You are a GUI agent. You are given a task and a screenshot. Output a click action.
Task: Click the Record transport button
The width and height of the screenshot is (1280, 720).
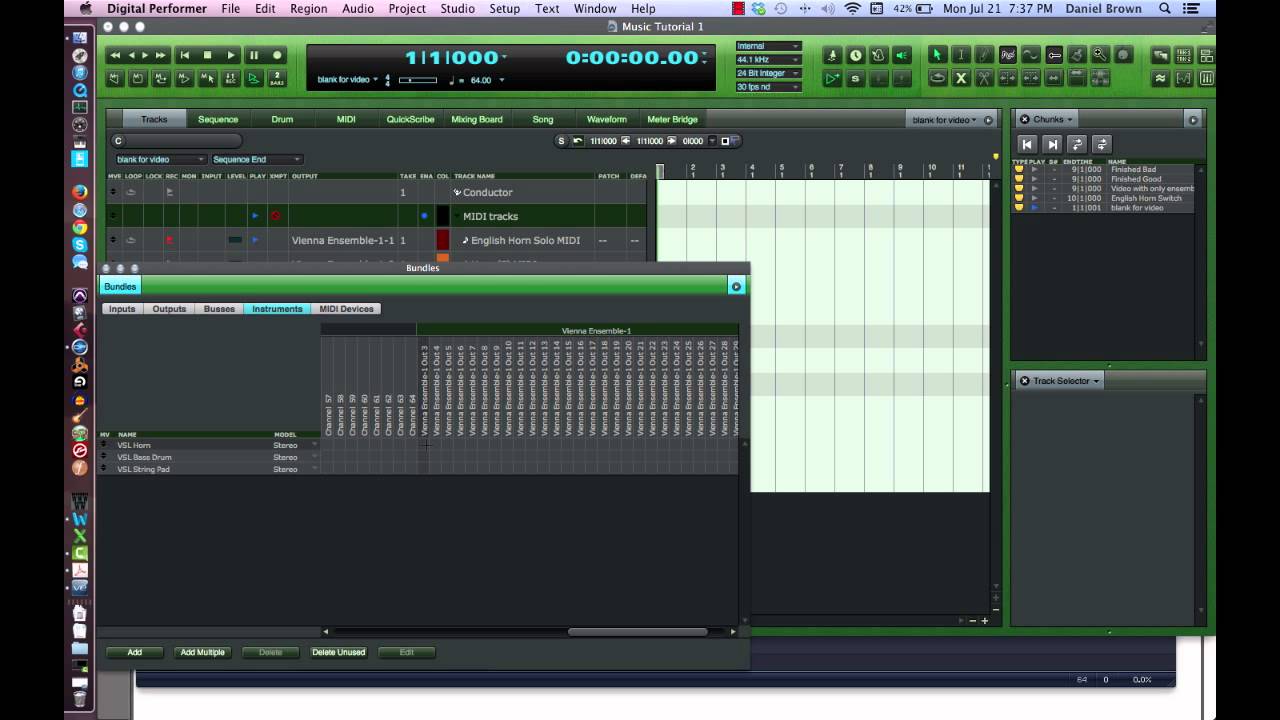click(x=277, y=55)
